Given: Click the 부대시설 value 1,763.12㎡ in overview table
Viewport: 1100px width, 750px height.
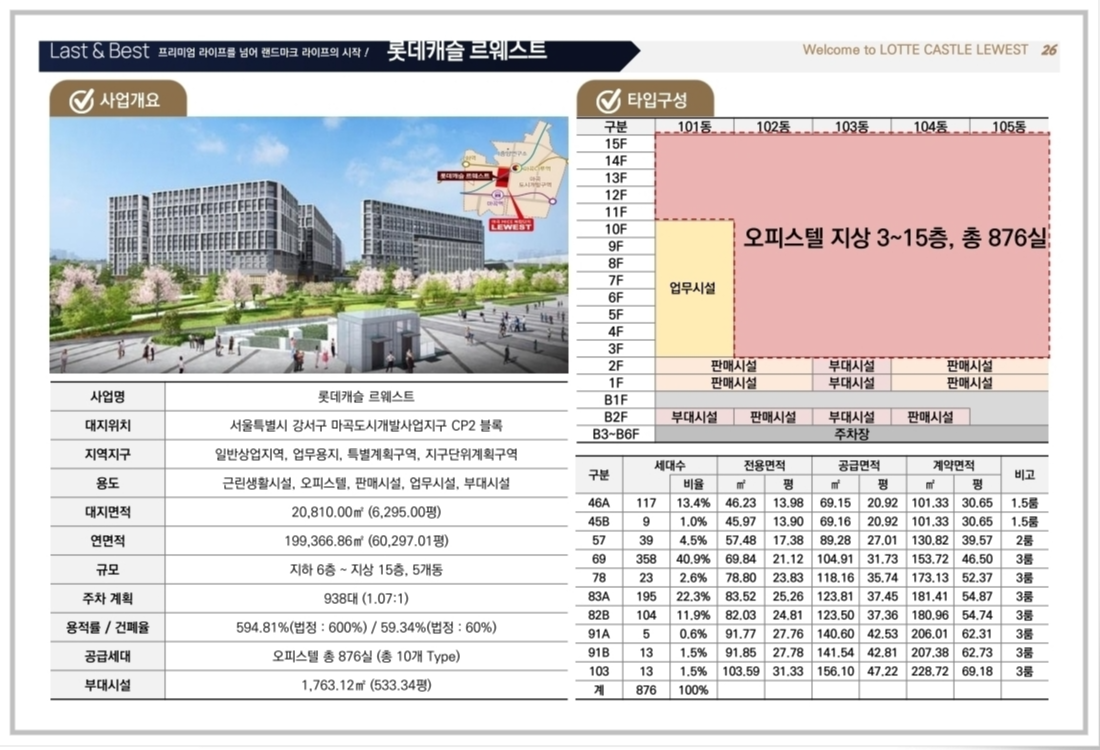Looking at the screenshot, I should coord(366,685).
